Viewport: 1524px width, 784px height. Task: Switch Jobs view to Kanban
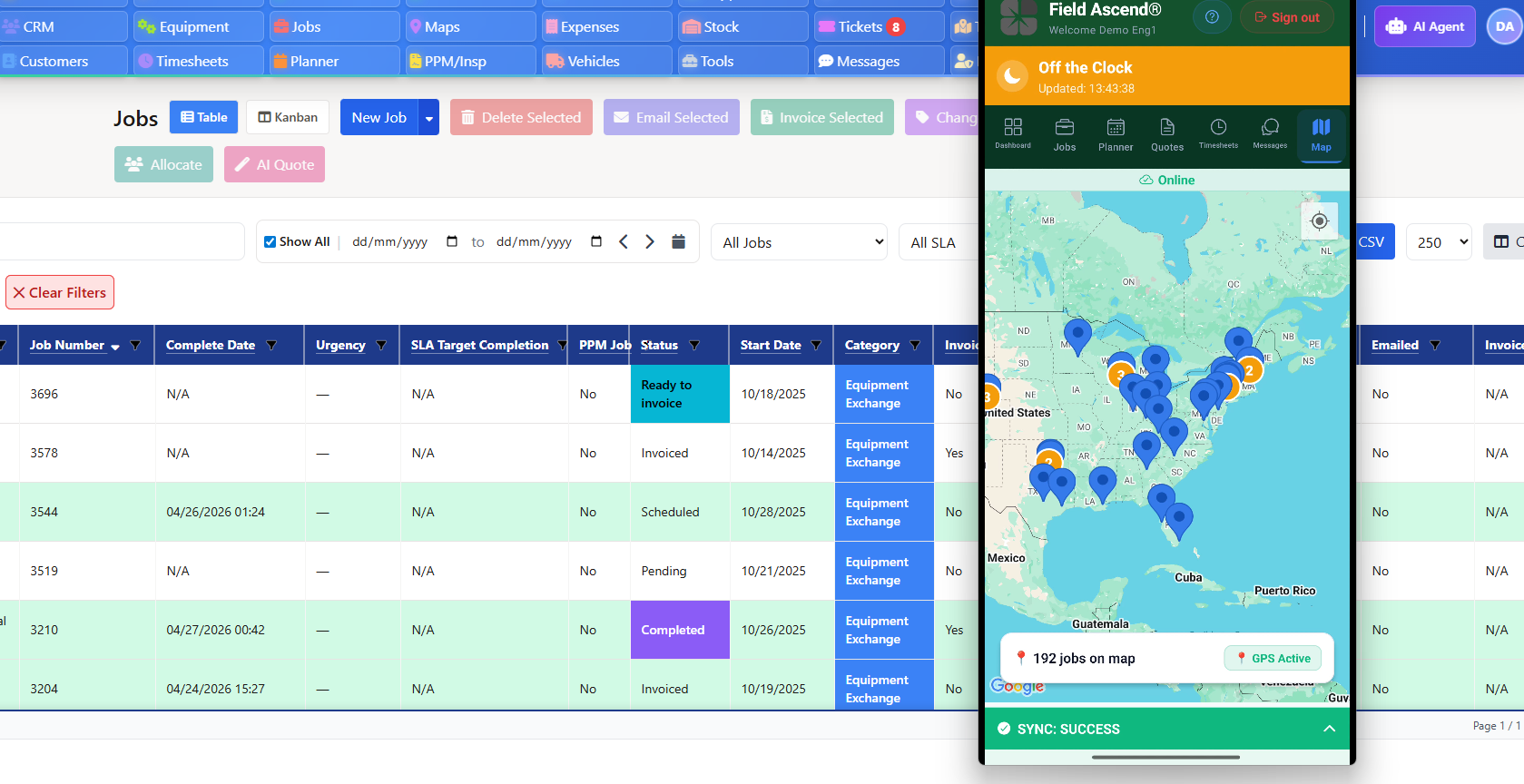pyautogui.click(x=288, y=117)
